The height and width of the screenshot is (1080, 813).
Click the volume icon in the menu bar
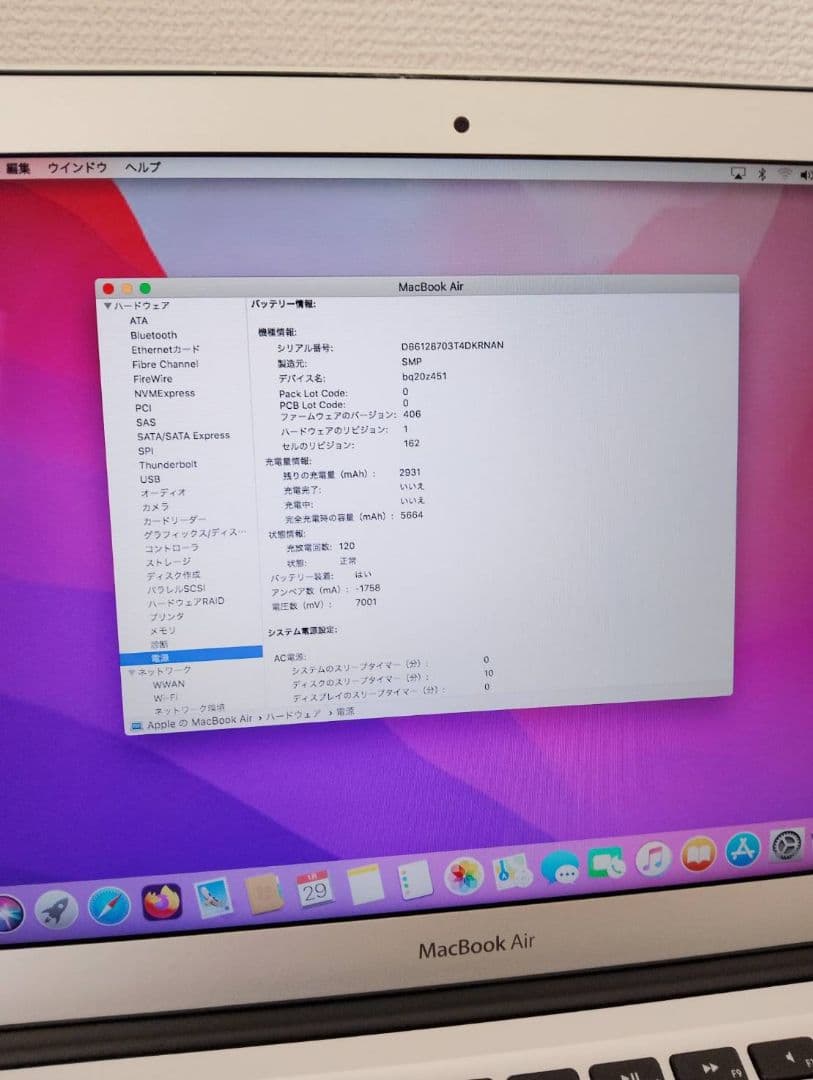pos(805,172)
